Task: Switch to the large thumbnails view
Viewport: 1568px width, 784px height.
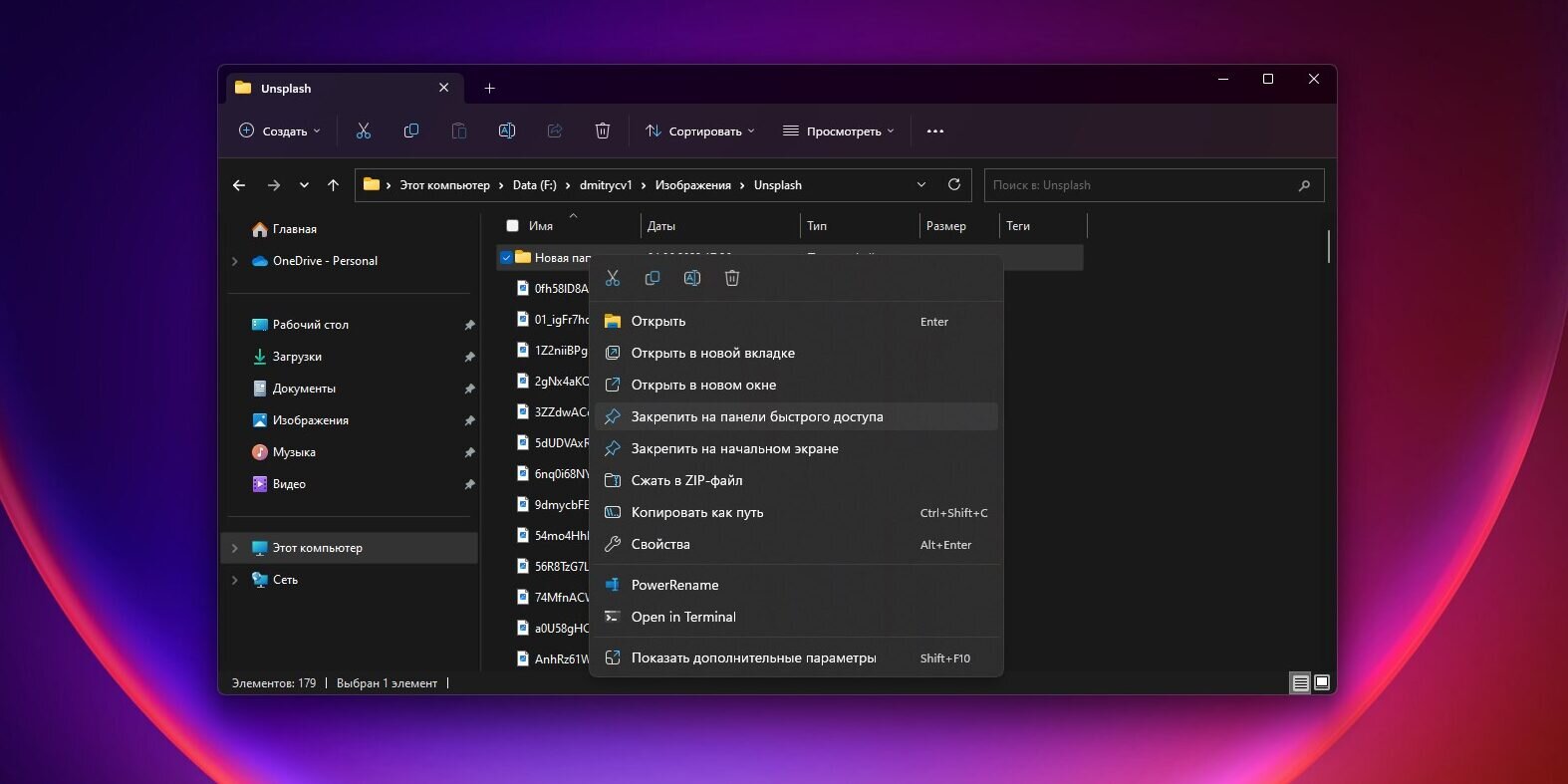Action: [x=1322, y=682]
